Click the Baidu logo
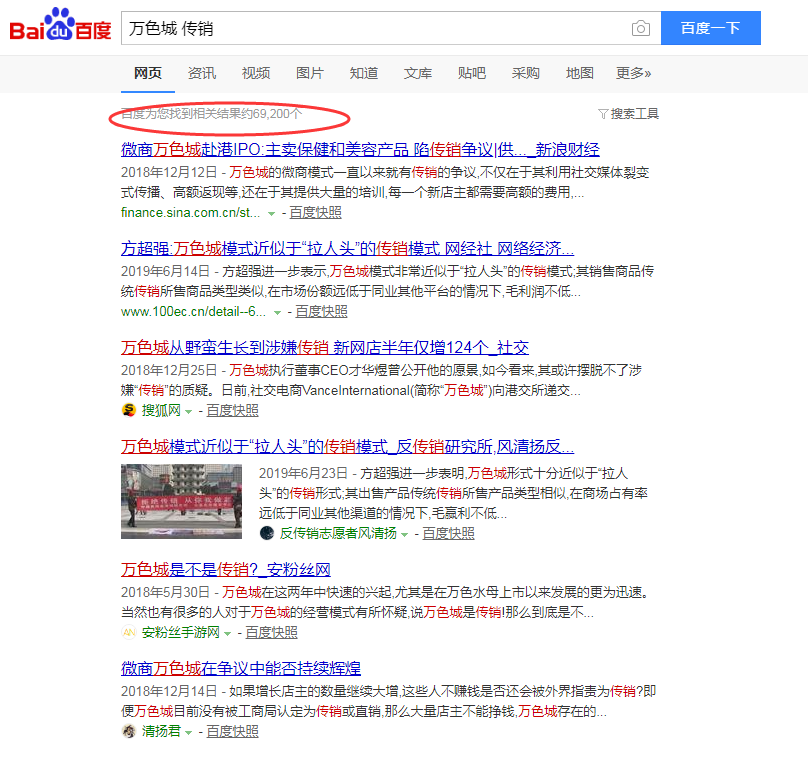 [60, 25]
